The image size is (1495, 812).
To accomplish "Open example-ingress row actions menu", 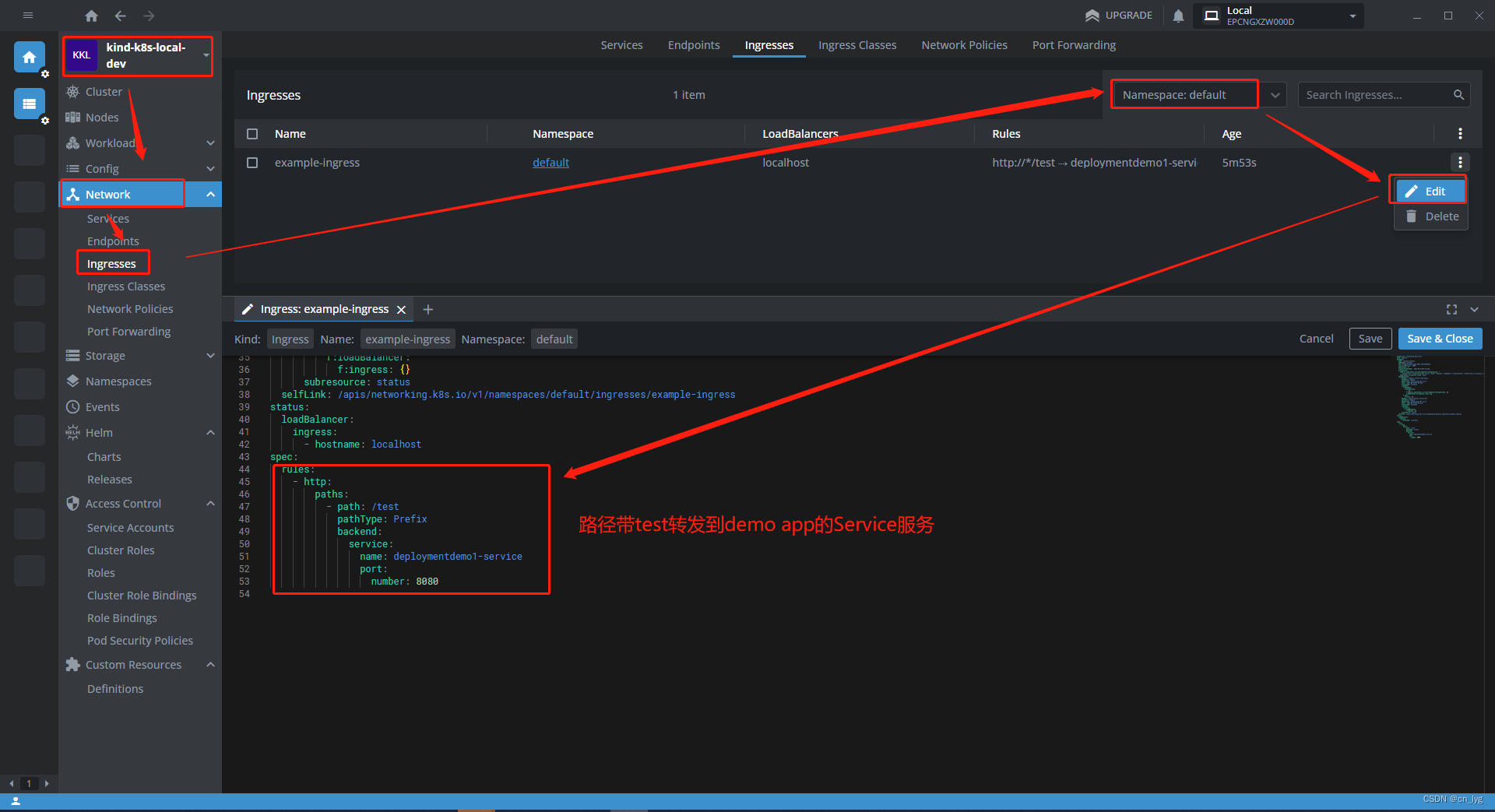I will (x=1460, y=163).
